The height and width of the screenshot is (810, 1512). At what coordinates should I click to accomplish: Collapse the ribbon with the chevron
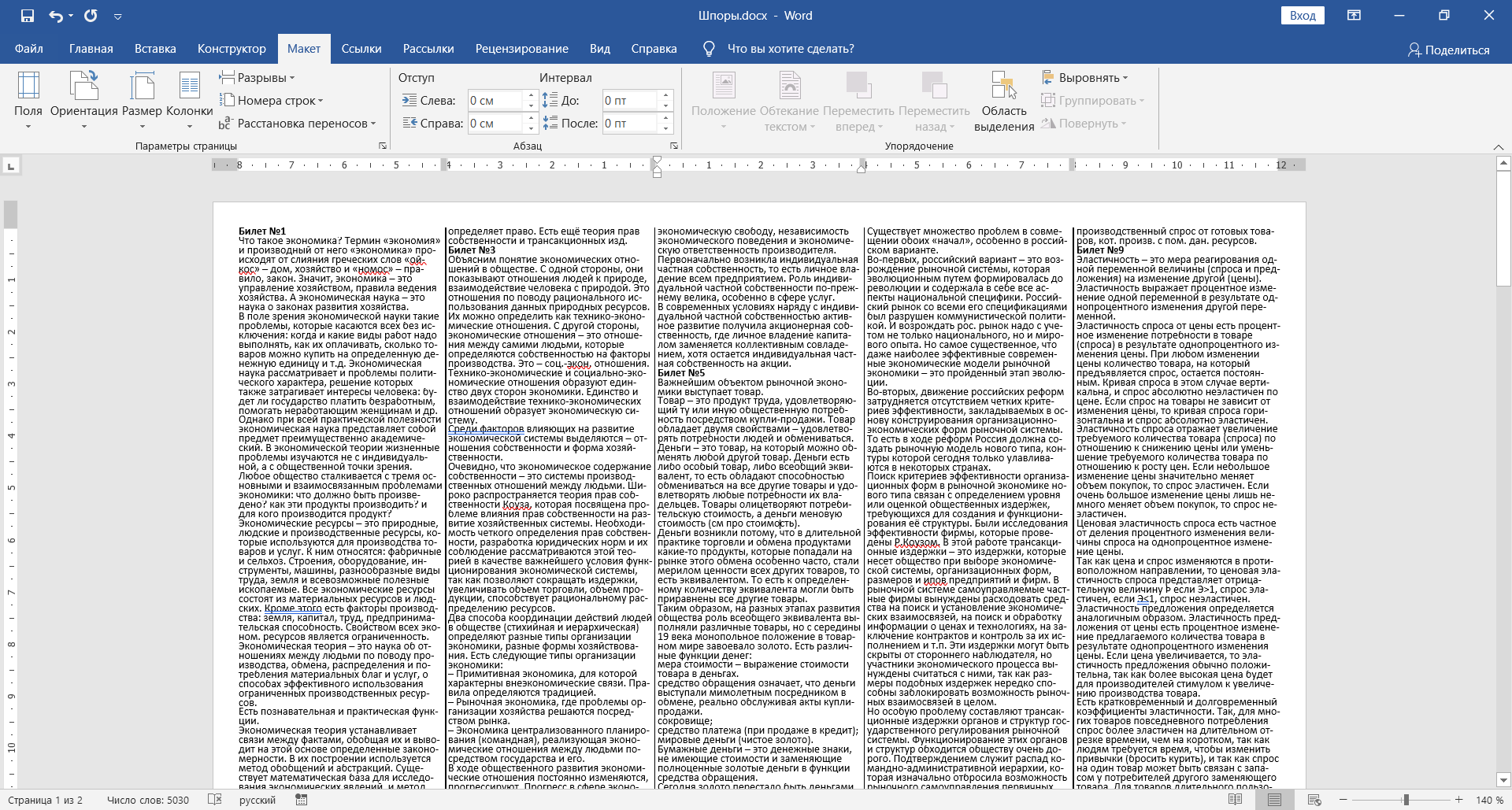click(1499, 147)
